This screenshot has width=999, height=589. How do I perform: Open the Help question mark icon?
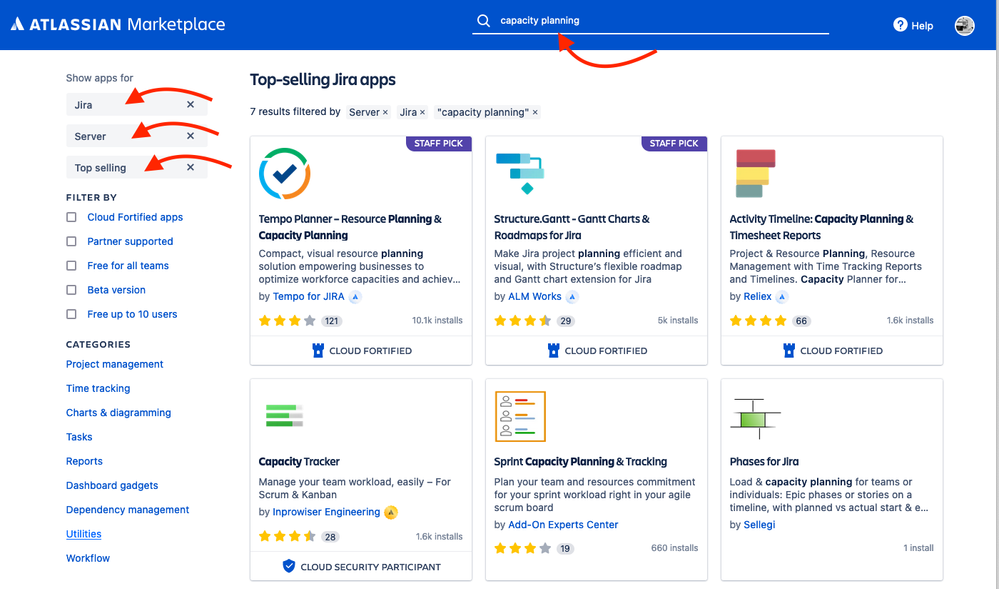900,25
